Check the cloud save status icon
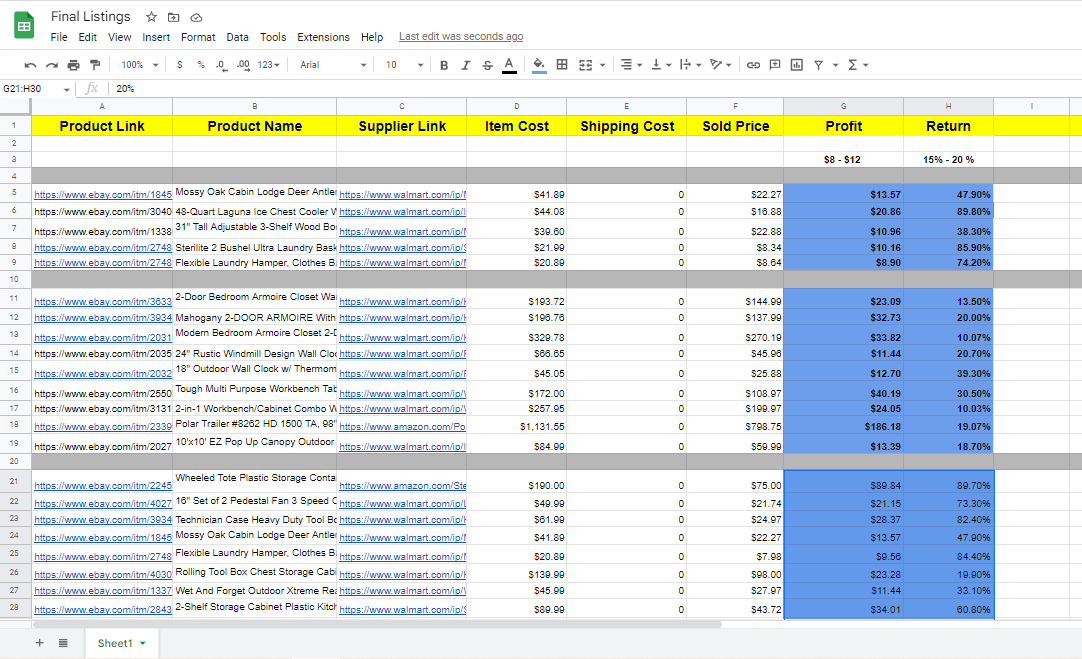 pyautogui.click(x=196, y=17)
